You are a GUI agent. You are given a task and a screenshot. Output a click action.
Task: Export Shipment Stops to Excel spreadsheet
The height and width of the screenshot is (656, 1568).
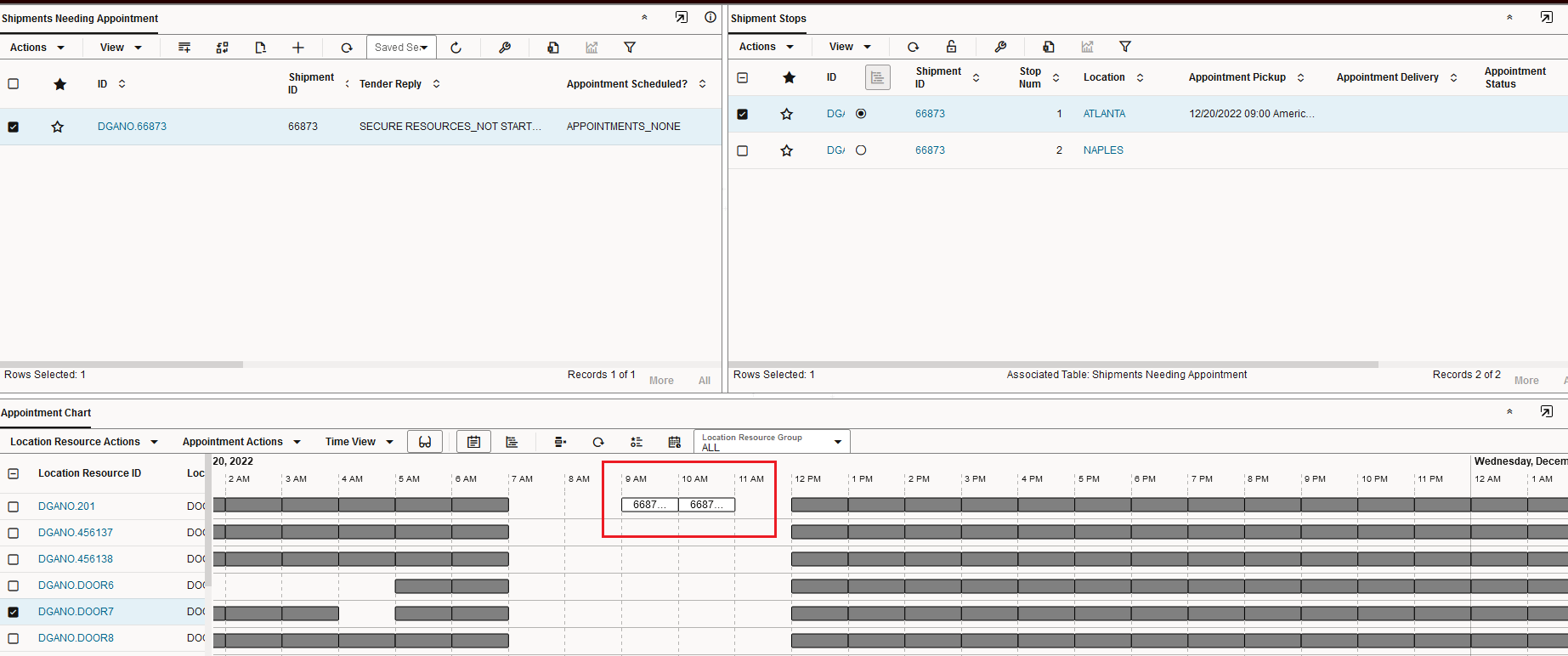point(1048,47)
